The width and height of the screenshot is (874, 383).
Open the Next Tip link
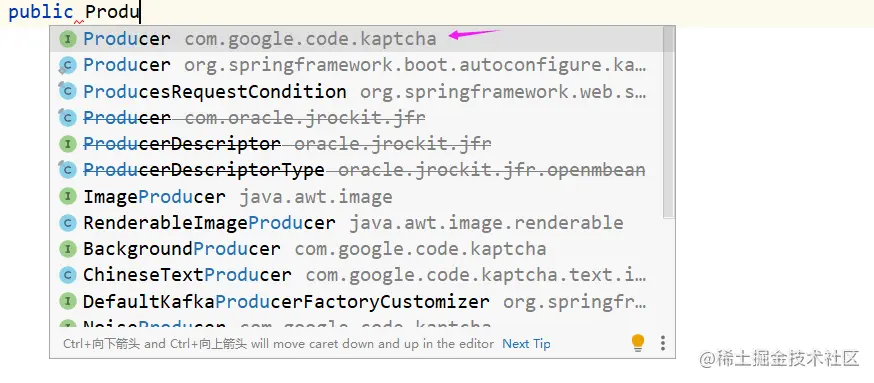pyautogui.click(x=526, y=344)
